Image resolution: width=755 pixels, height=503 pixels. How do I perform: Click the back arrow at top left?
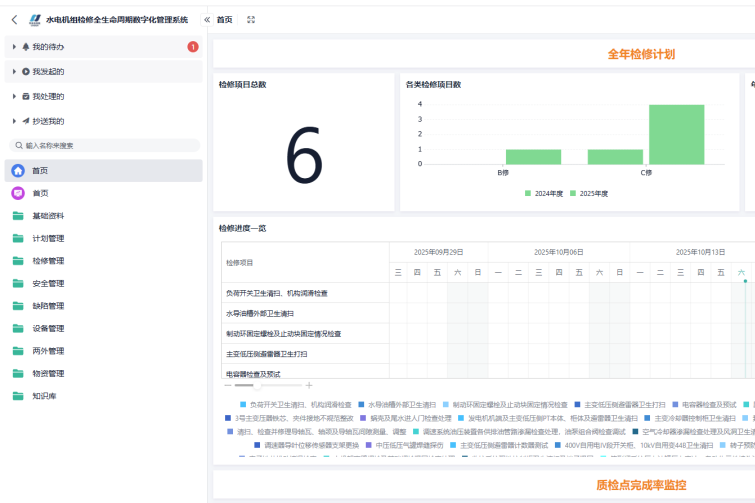(14, 20)
